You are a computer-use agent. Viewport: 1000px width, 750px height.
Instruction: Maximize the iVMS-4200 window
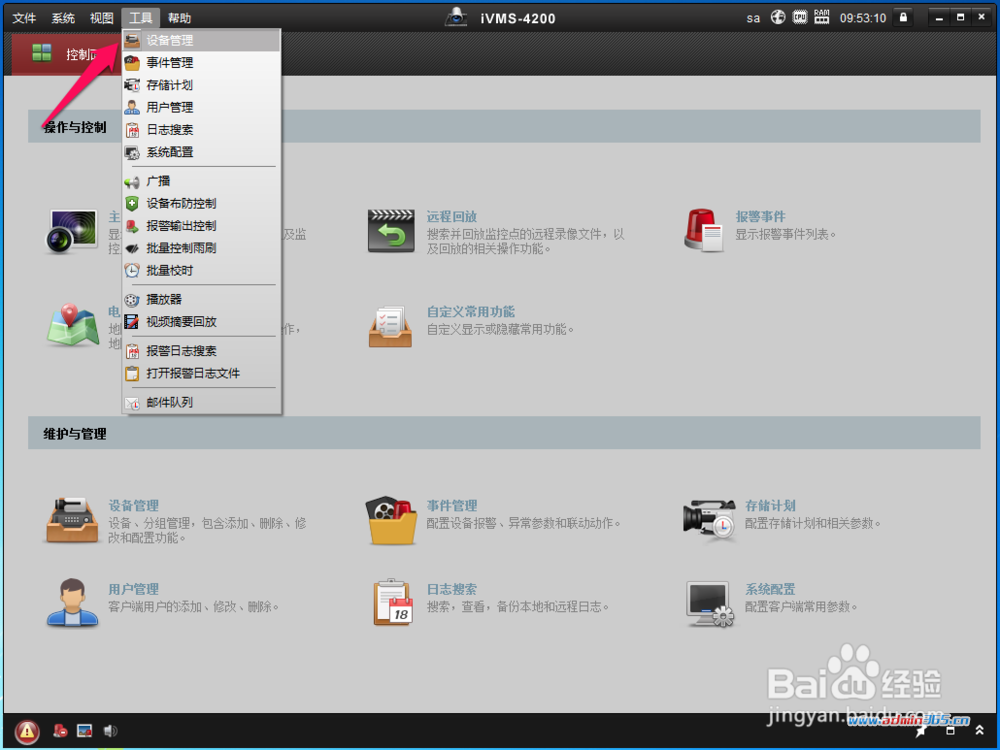coord(960,18)
